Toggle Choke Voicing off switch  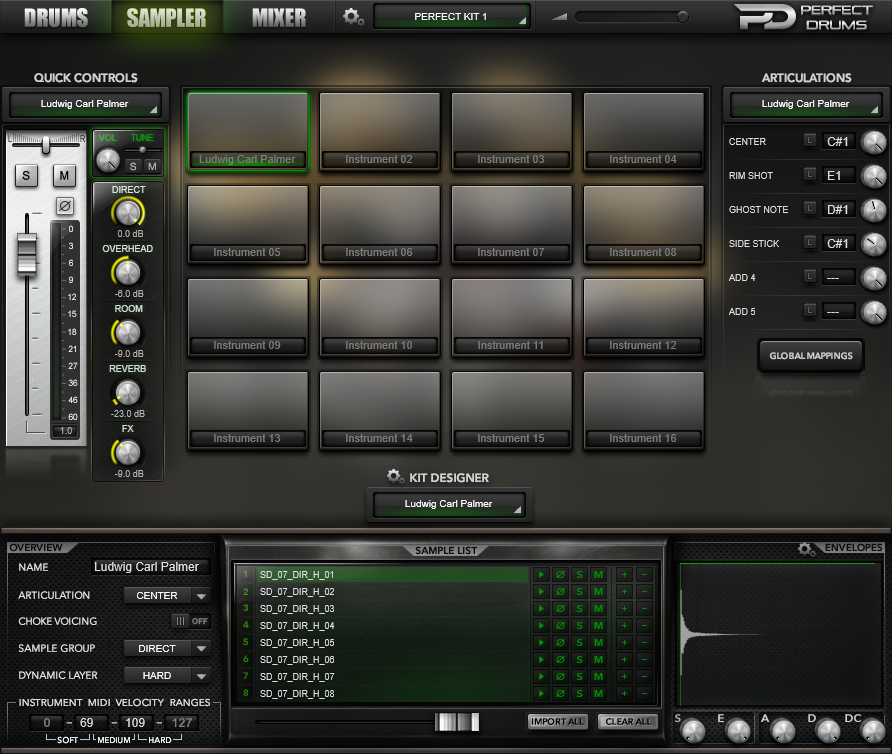point(191,621)
